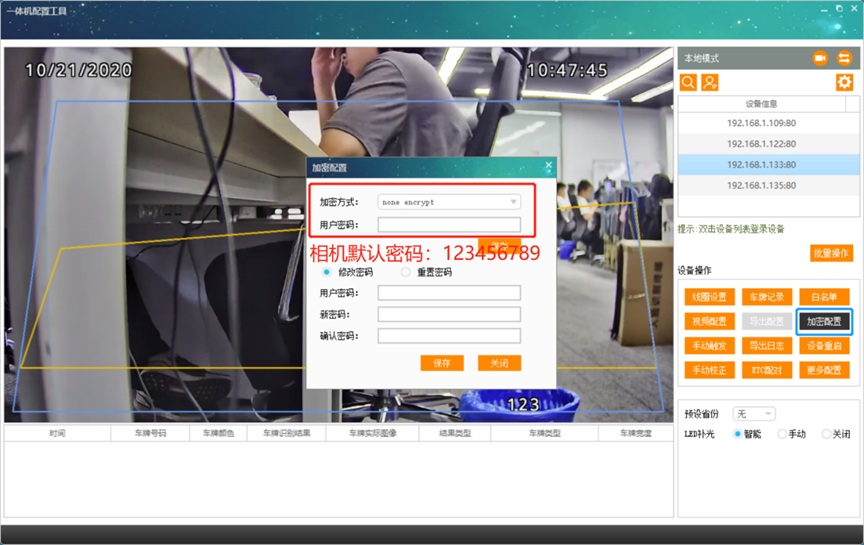Click the 保存 button in dialog
This screenshot has height=545, width=864.
click(442, 363)
